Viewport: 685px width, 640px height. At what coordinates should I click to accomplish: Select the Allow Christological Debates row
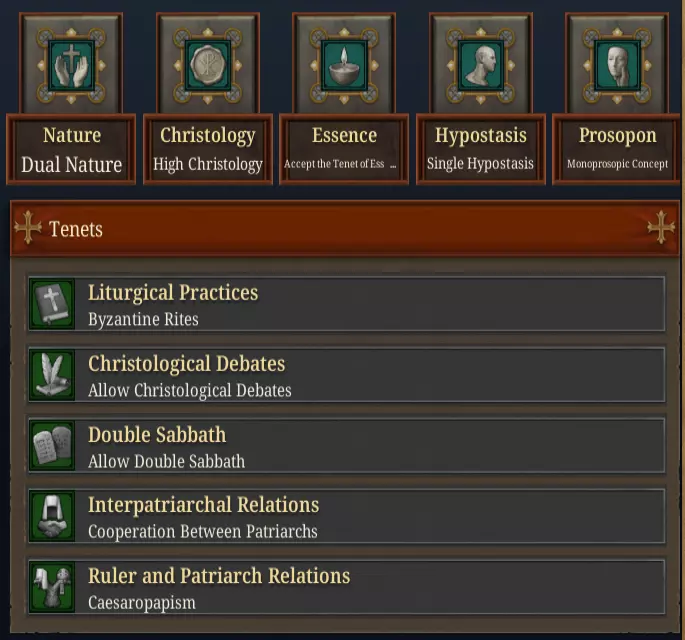coord(370,375)
